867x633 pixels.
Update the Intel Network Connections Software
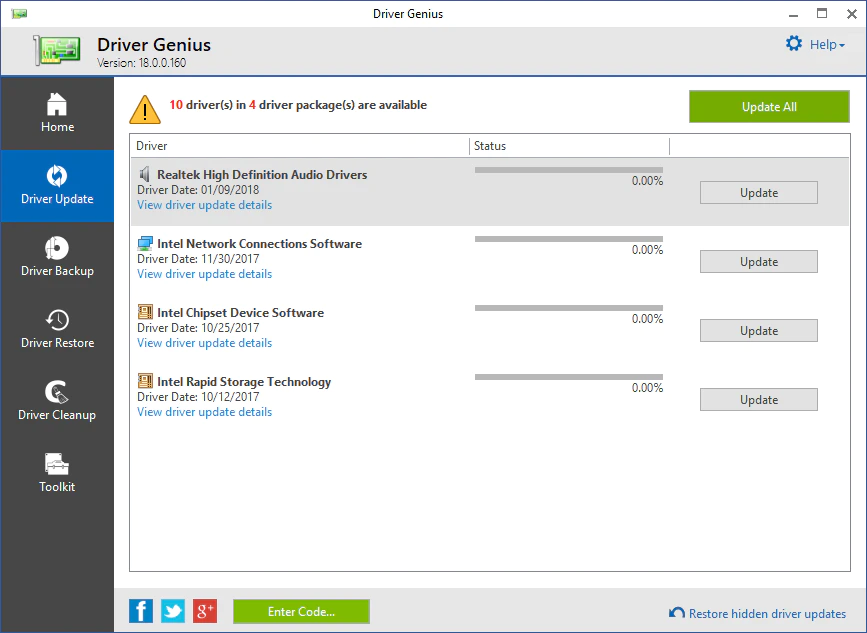(759, 261)
